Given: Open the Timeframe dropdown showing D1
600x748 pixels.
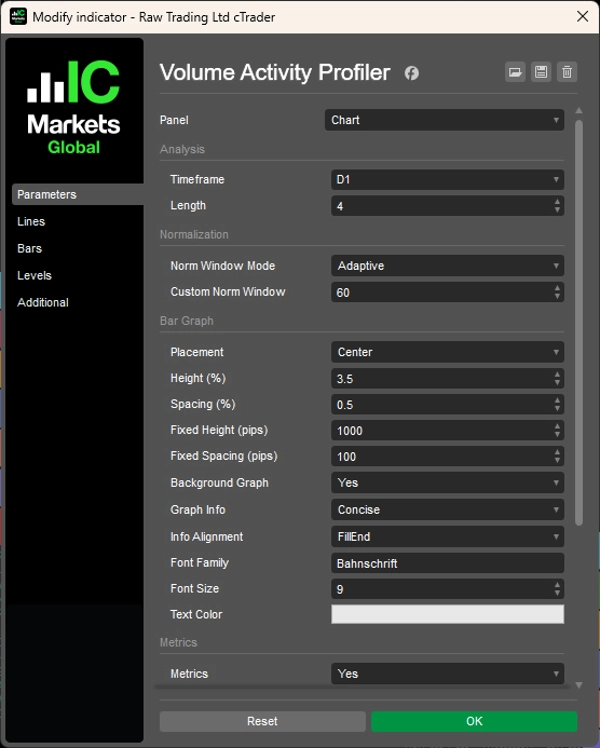Looking at the screenshot, I should pyautogui.click(x=447, y=180).
